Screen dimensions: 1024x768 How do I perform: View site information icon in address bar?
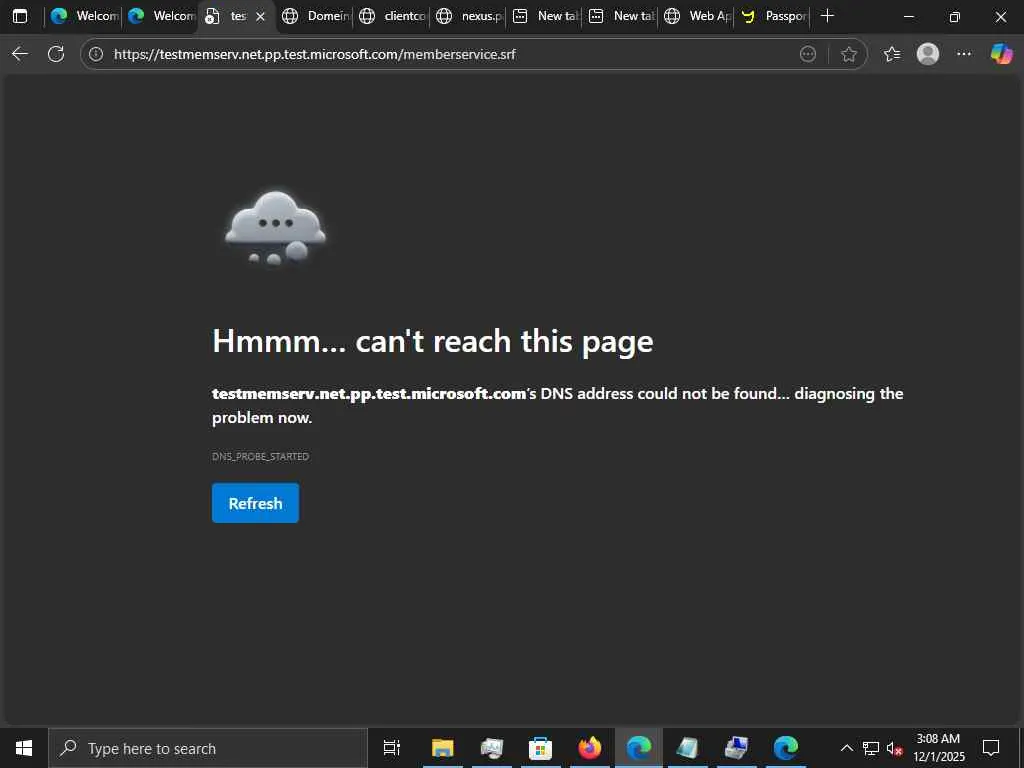click(x=96, y=54)
